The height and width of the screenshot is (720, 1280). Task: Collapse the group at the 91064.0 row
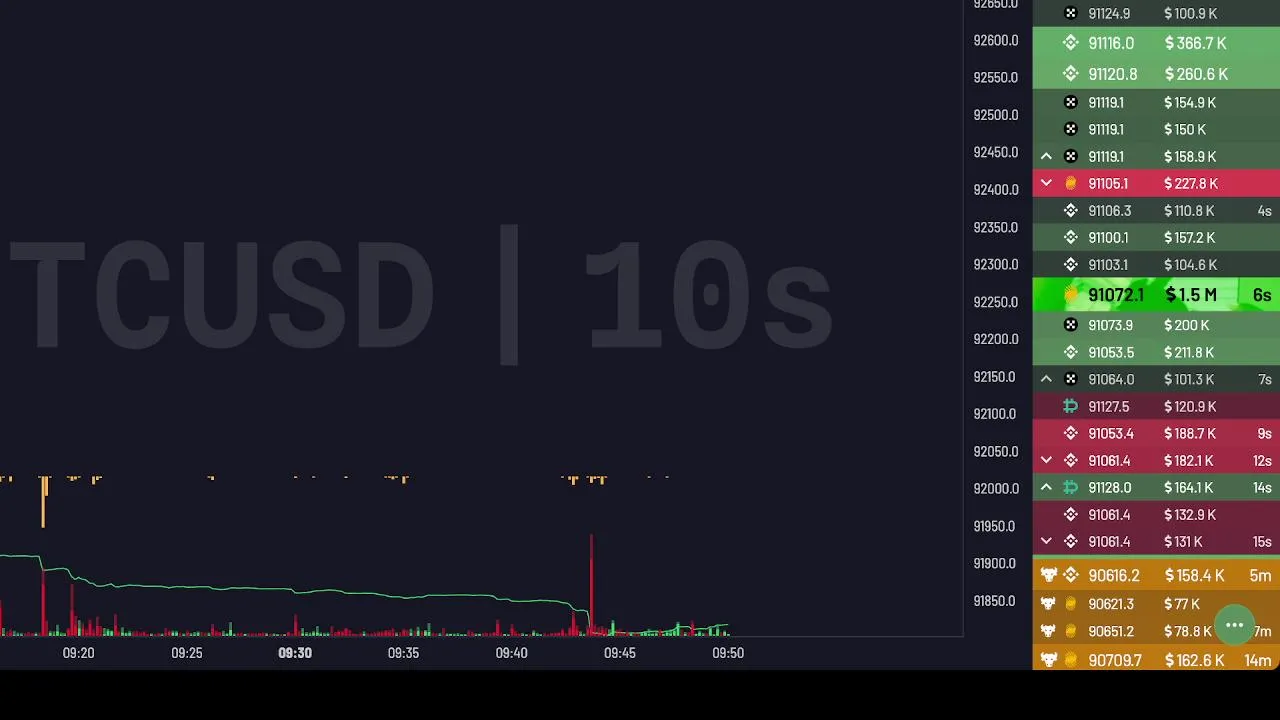1046,380
